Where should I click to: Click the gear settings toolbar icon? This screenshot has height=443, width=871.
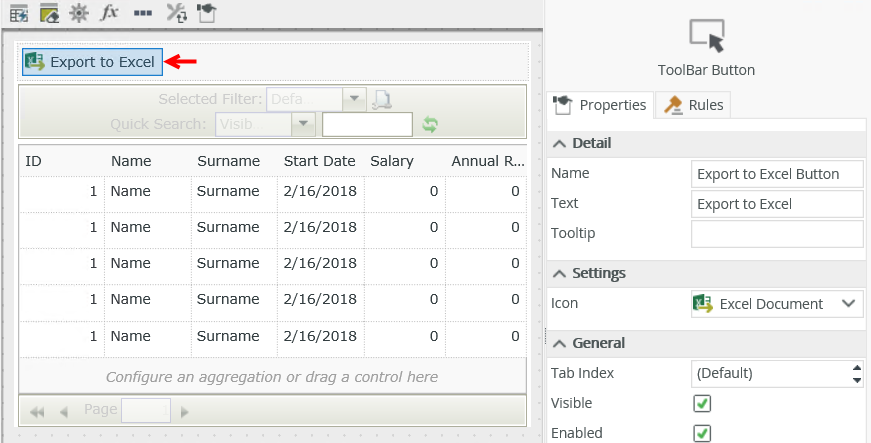point(78,13)
